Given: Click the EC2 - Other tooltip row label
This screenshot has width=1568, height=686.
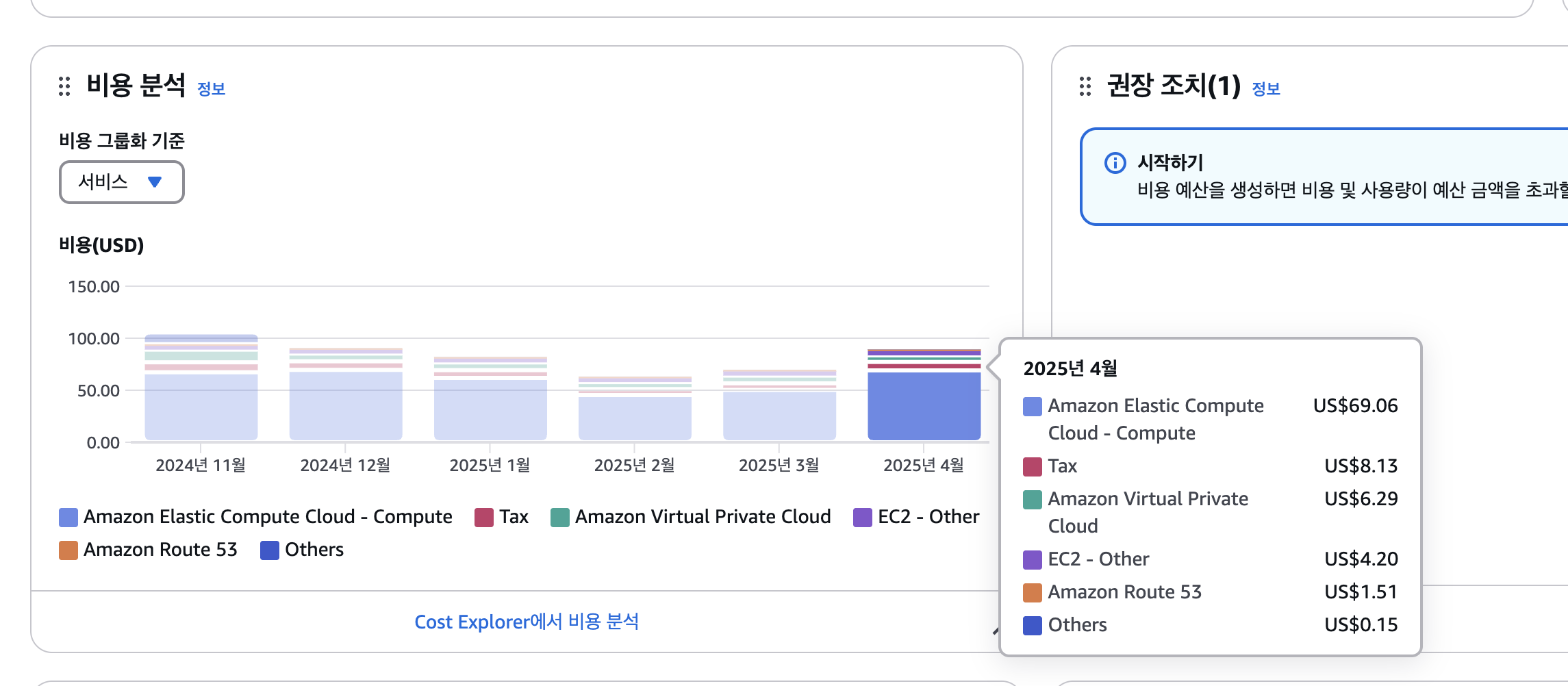Looking at the screenshot, I should tap(1098, 559).
